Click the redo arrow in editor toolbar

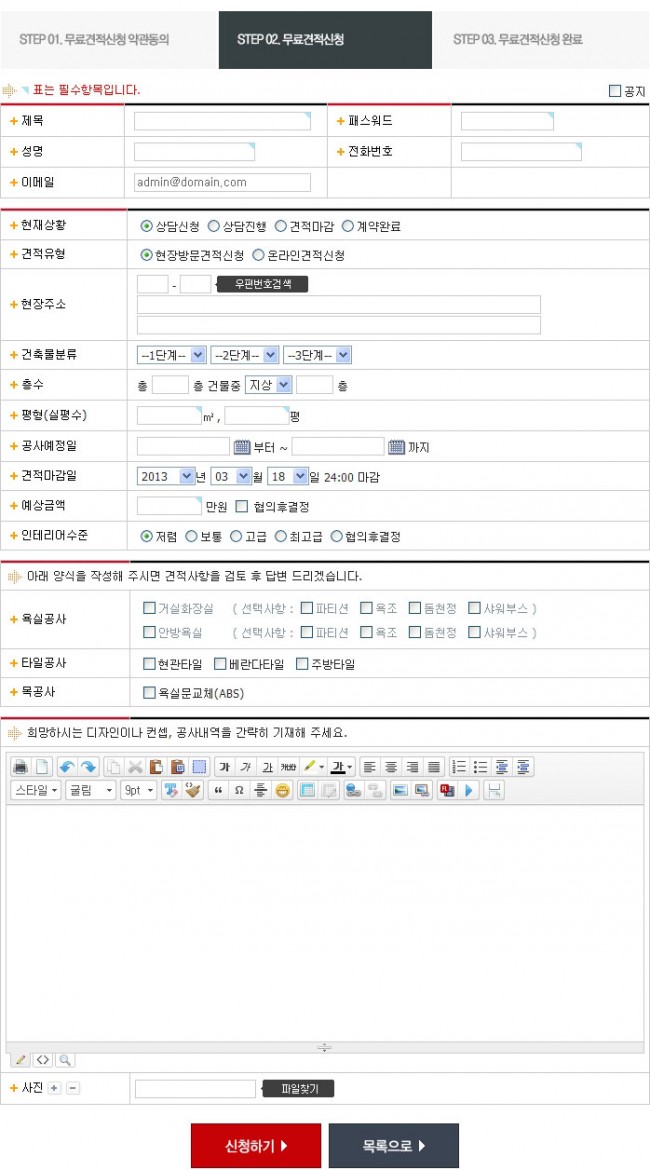pos(88,766)
